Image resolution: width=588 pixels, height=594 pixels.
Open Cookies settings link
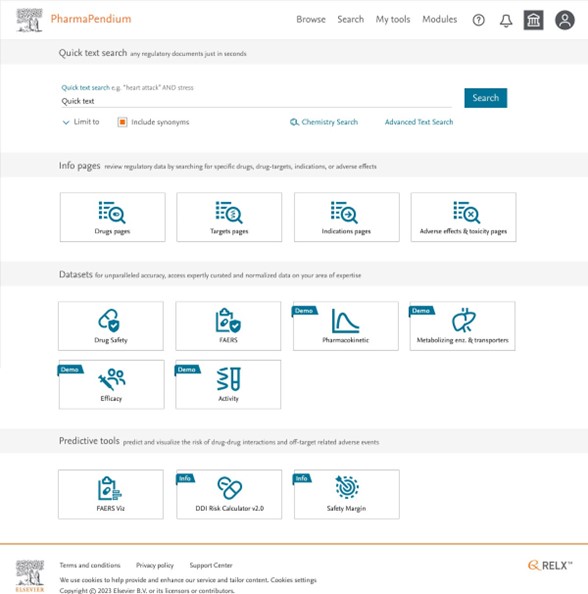pos(293,580)
